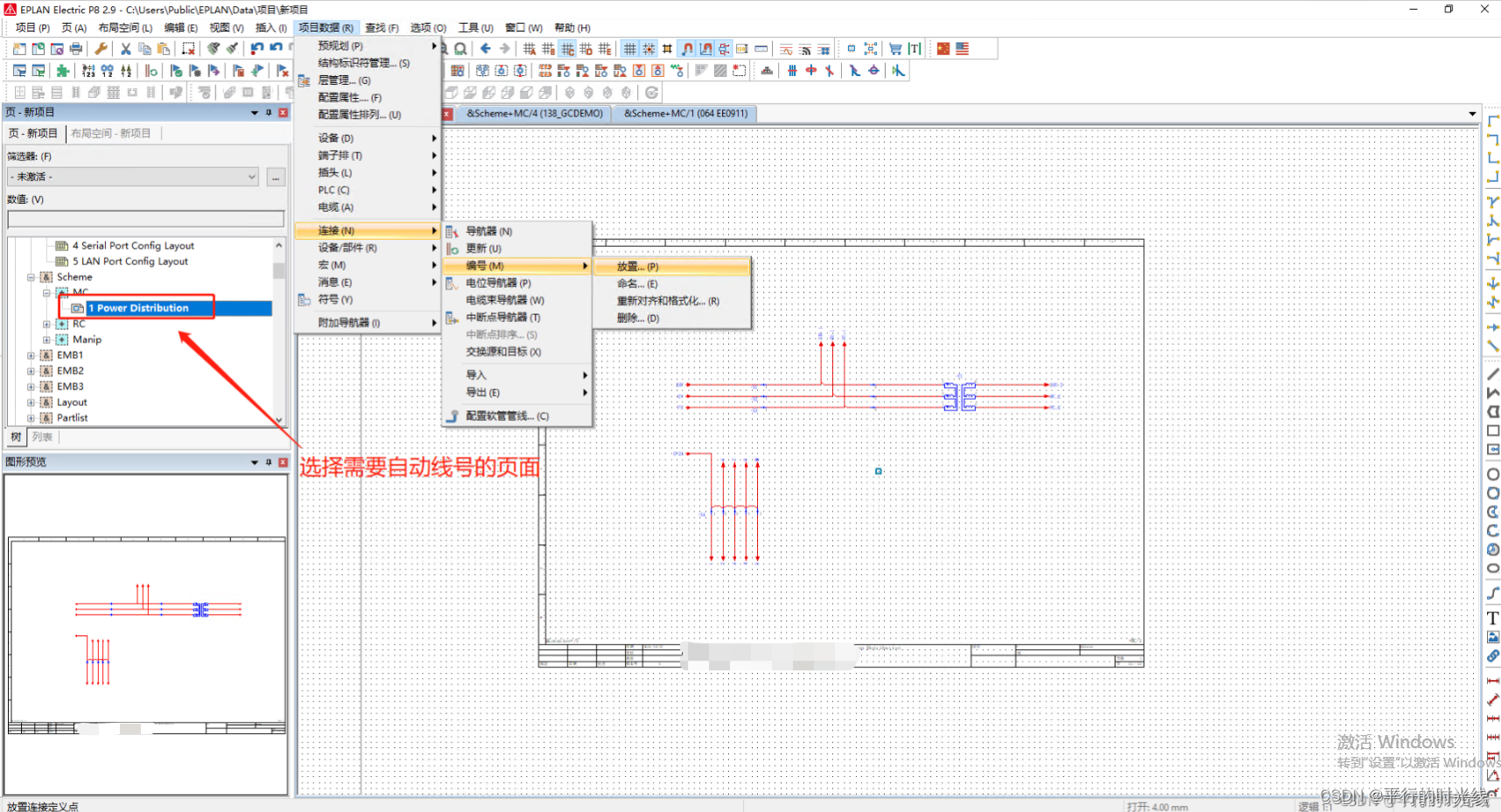Open the 设备 (D) submenu
The height and width of the screenshot is (812, 1501).
tap(367, 138)
